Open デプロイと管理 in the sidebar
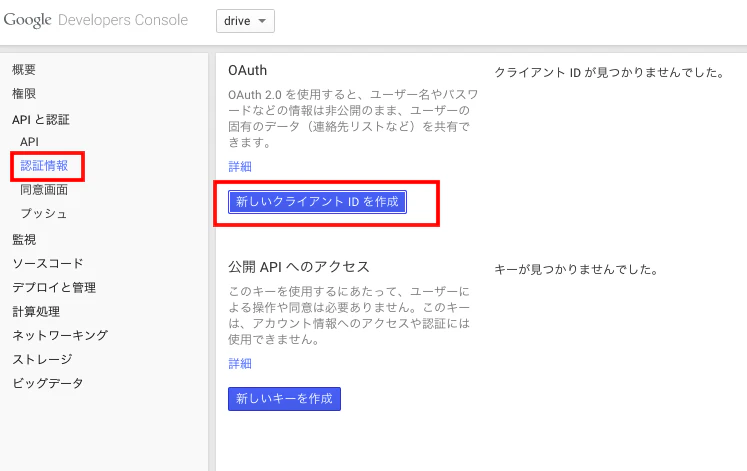Screen dimensions: 747x471 coord(54,287)
